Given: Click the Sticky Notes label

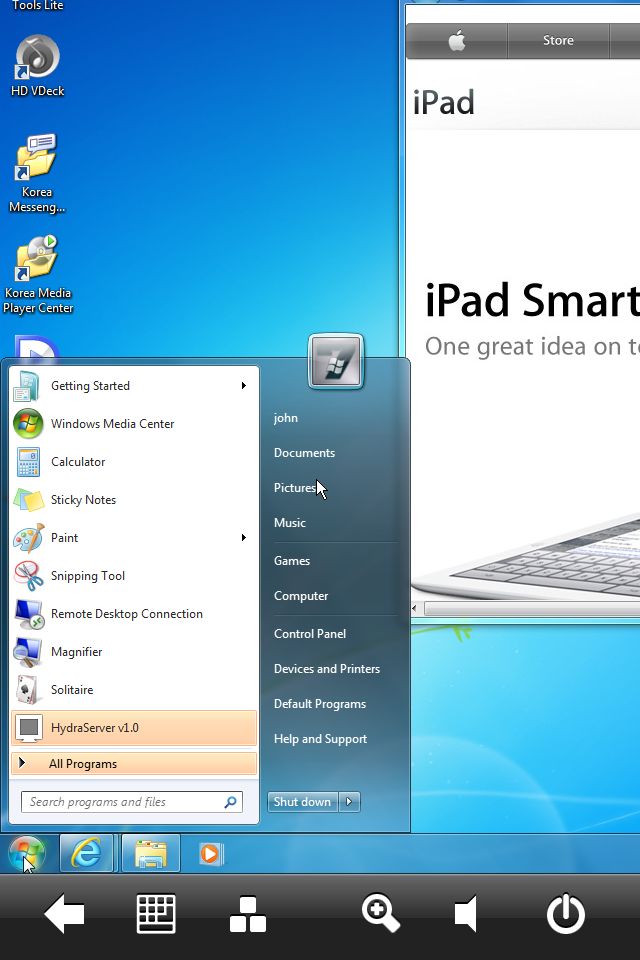Looking at the screenshot, I should tap(83, 500).
